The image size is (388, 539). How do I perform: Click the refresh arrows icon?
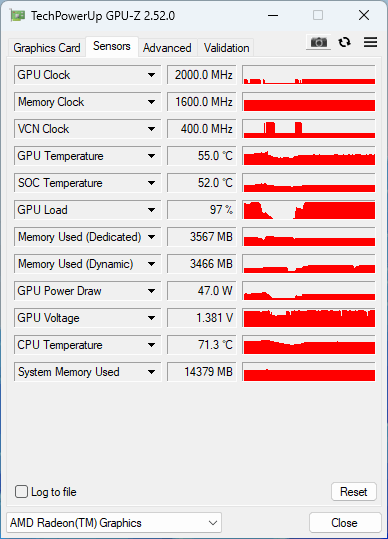[344, 42]
